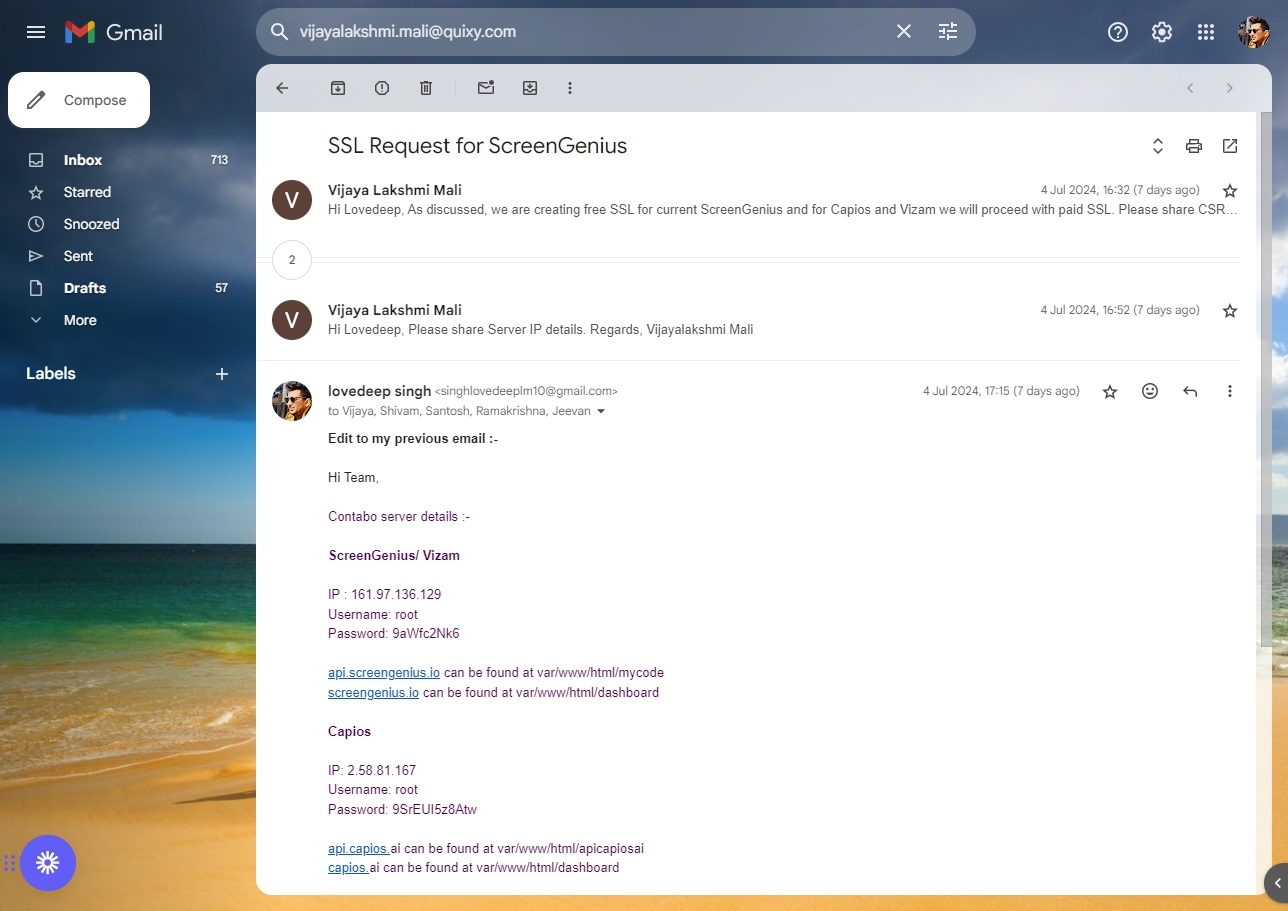Add an emoji reaction to the message
The width and height of the screenshot is (1288, 911).
click(x=1150, y=392)
